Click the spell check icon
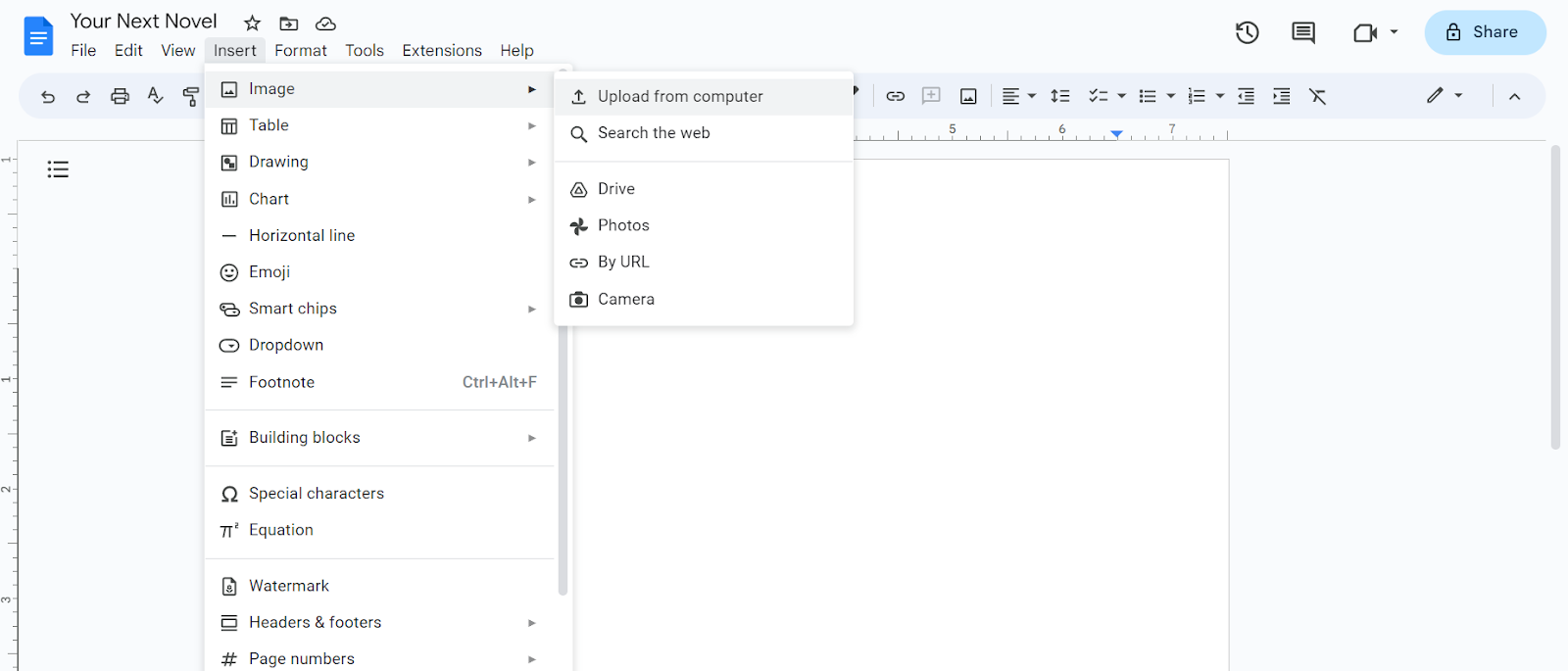This screenshot has width=1568, height=671. pyautogui.click(x=155, y=96)
